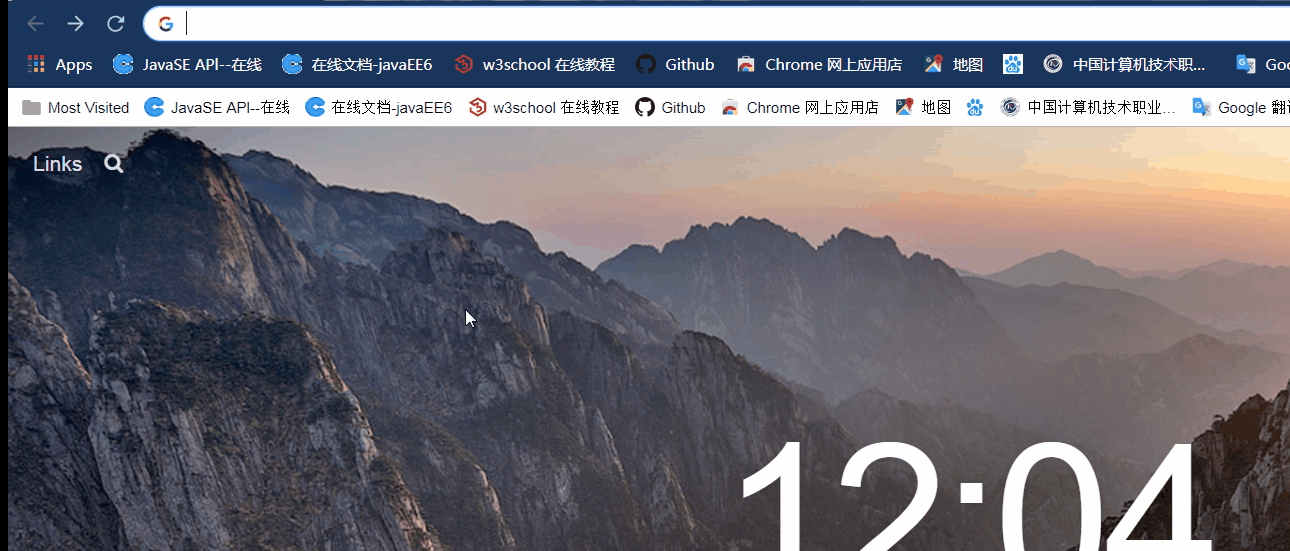Open Apps in the dark bookmarks bar

[60, 64]
